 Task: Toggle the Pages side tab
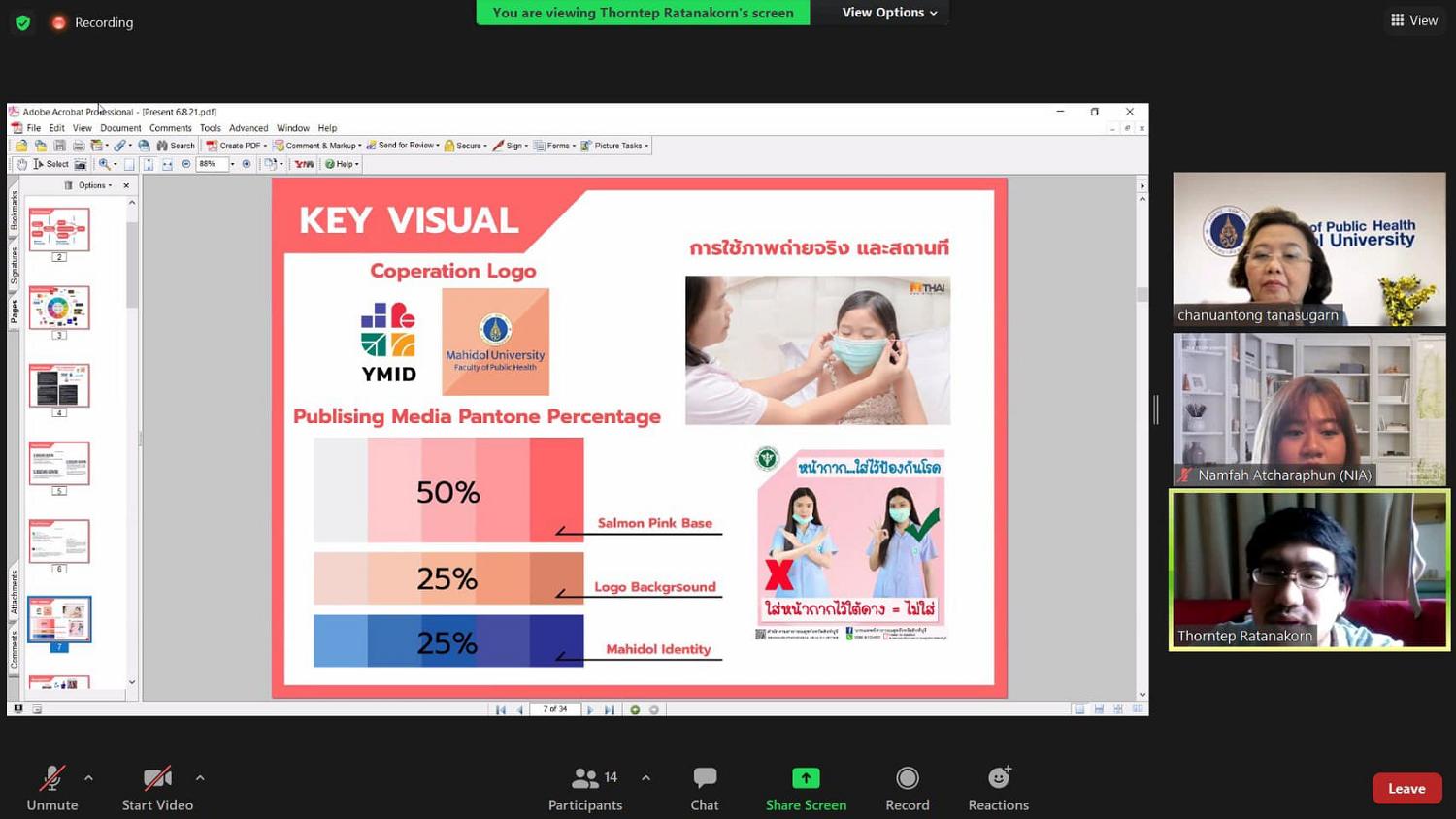(x=14, y=311)
